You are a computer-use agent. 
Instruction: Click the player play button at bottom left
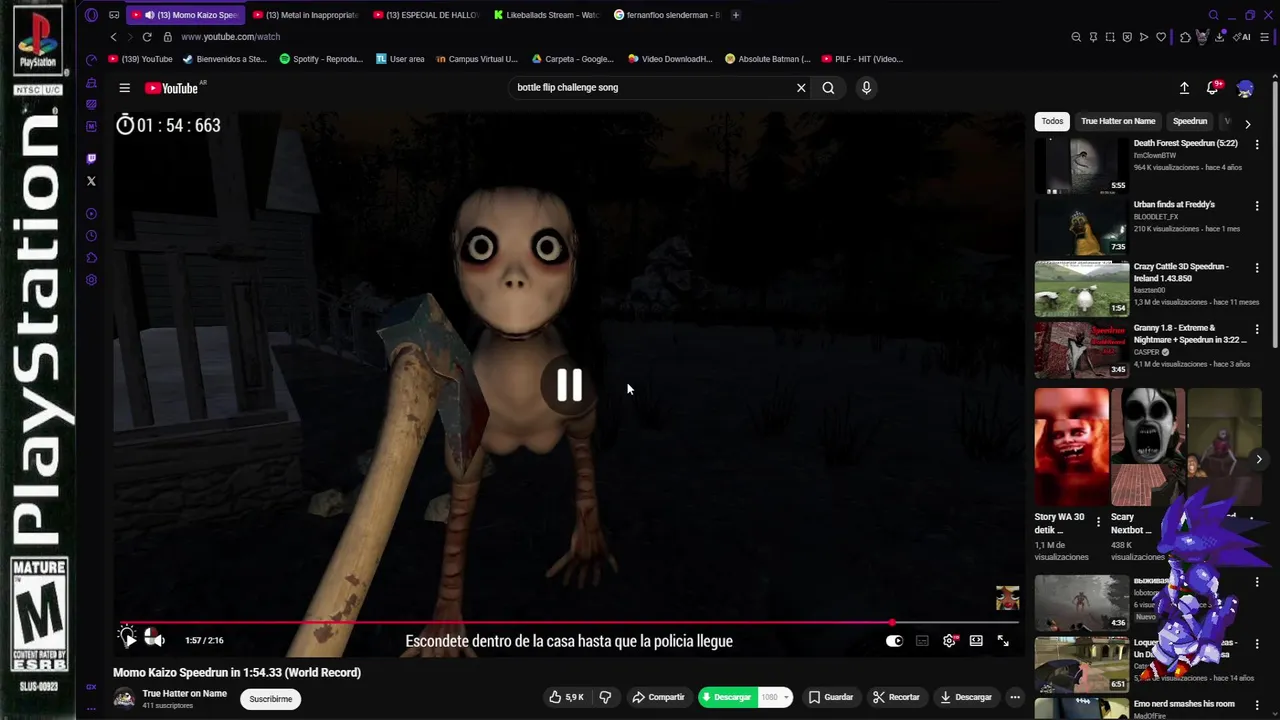tap(128, 639)
